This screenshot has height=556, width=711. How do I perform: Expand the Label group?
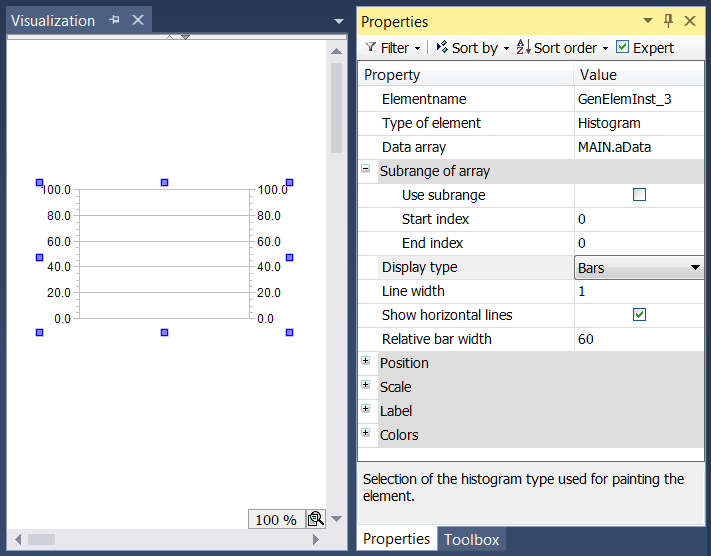[365, 409]
